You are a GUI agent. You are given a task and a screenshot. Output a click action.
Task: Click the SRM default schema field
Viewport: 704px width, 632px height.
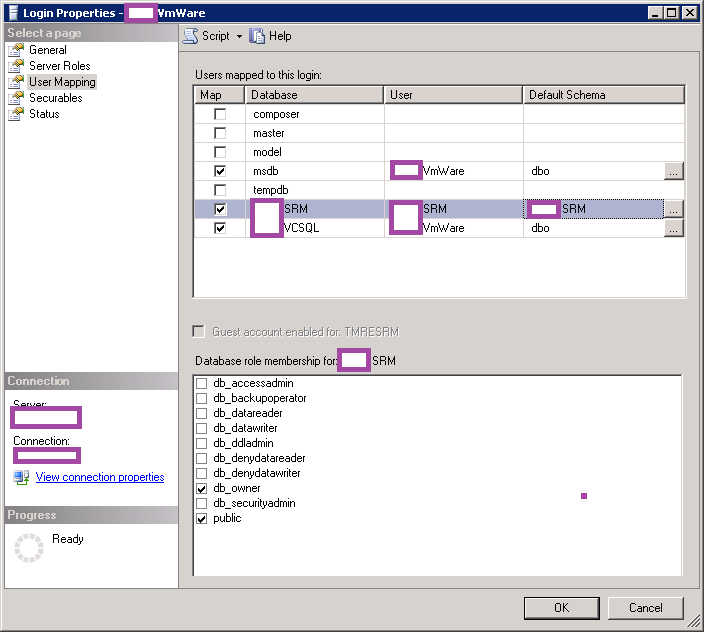pyautogui.click(x=594, y=209)
